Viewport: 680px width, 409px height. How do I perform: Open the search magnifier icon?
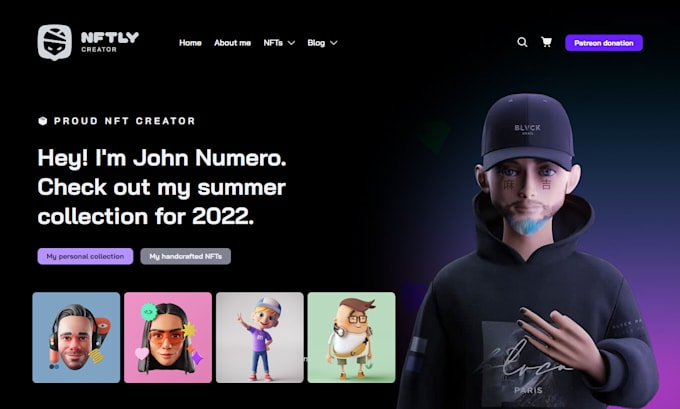[x=522, y=42]
